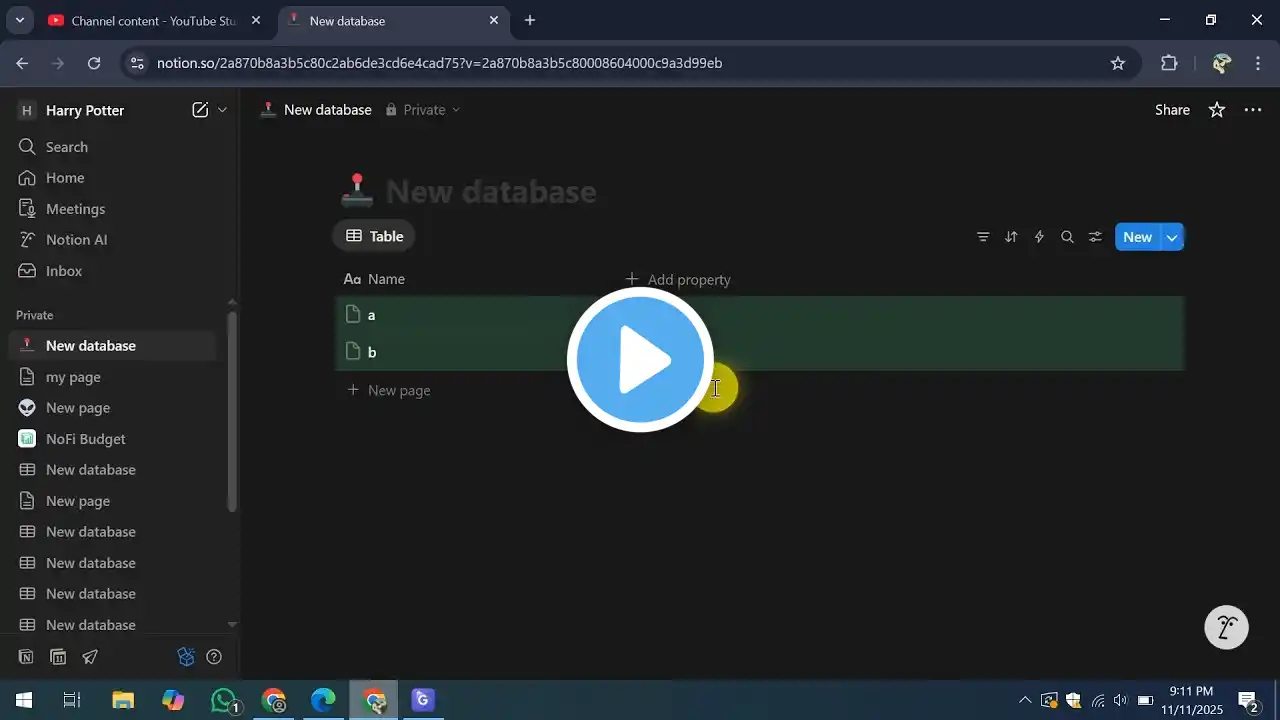Show hidden system tray icons
This screenshot has width=1280, height=720.
click(x=1024, y=700)
